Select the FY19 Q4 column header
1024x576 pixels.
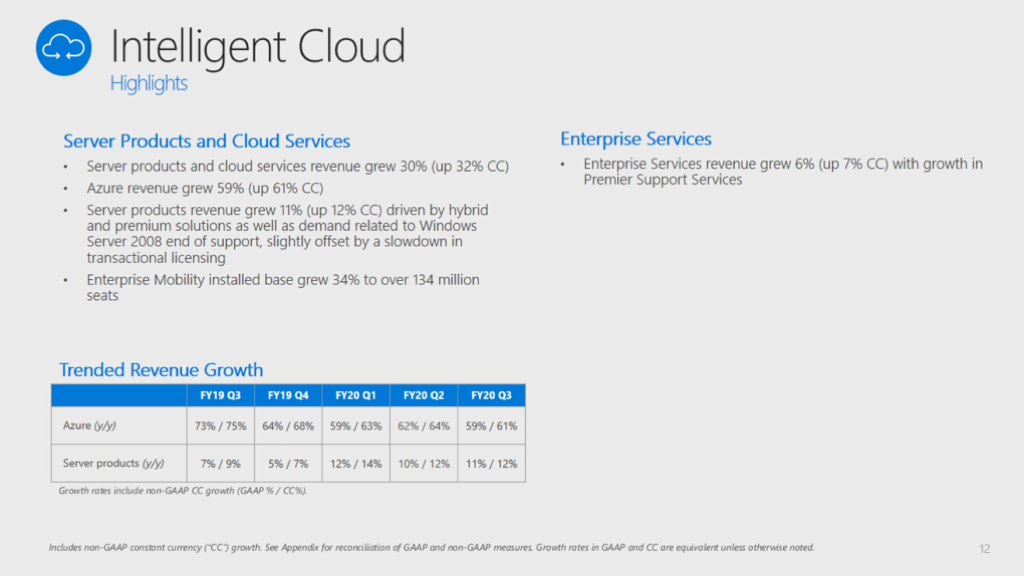coord(288,395)
